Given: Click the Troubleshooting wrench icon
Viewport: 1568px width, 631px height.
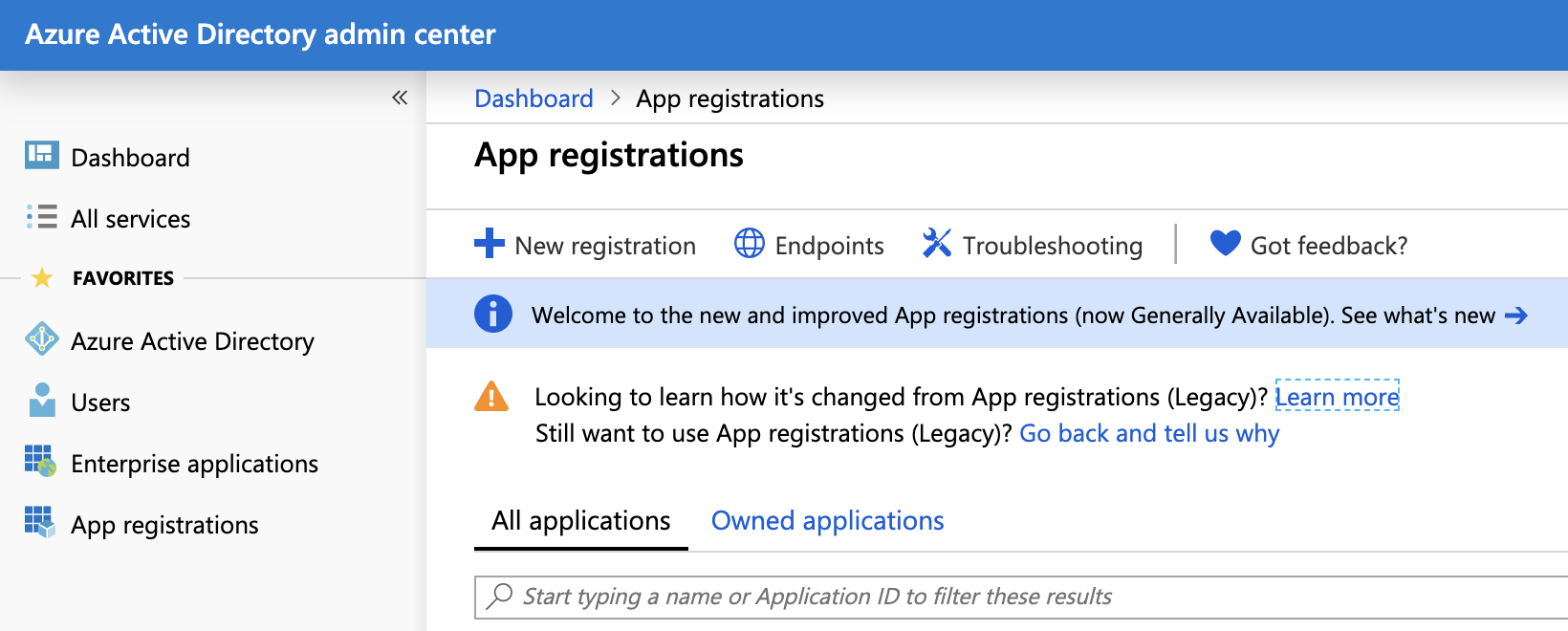Looking at the screenshot, I should pyautogui.click(x=936, y=244).
